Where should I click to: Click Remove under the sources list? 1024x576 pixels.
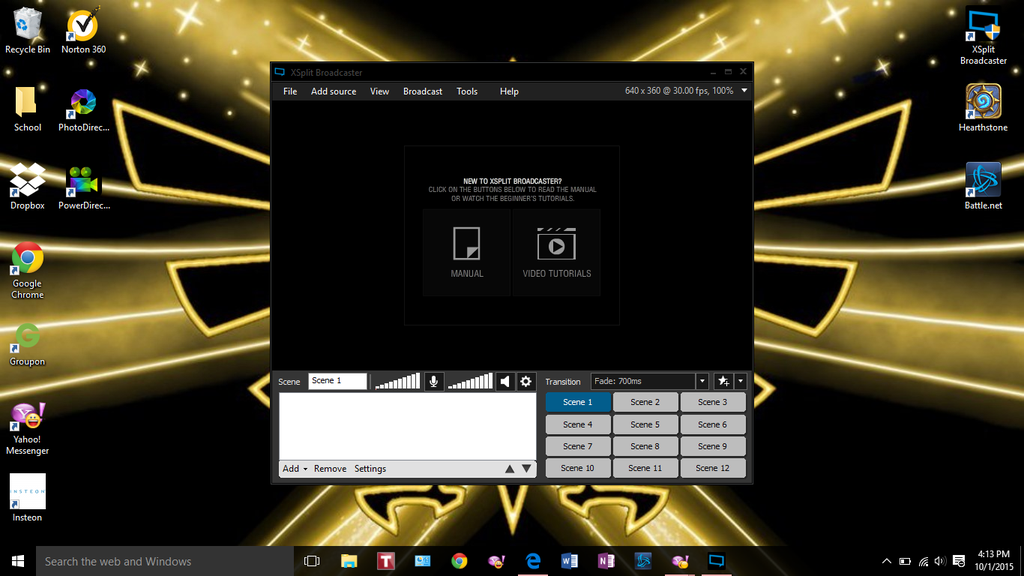point(330,469)
